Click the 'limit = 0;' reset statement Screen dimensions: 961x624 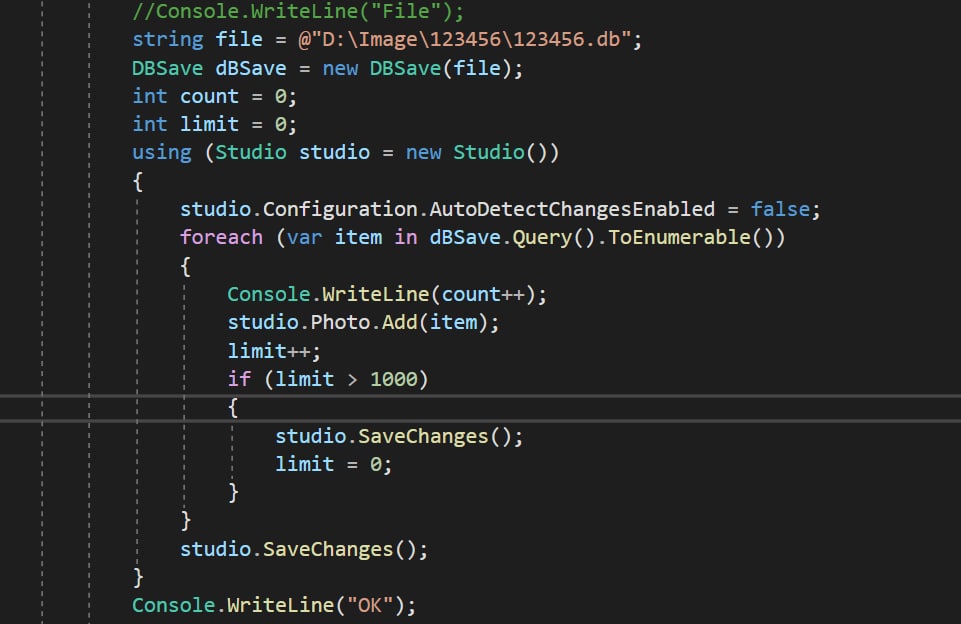click(x=333, y=464)
